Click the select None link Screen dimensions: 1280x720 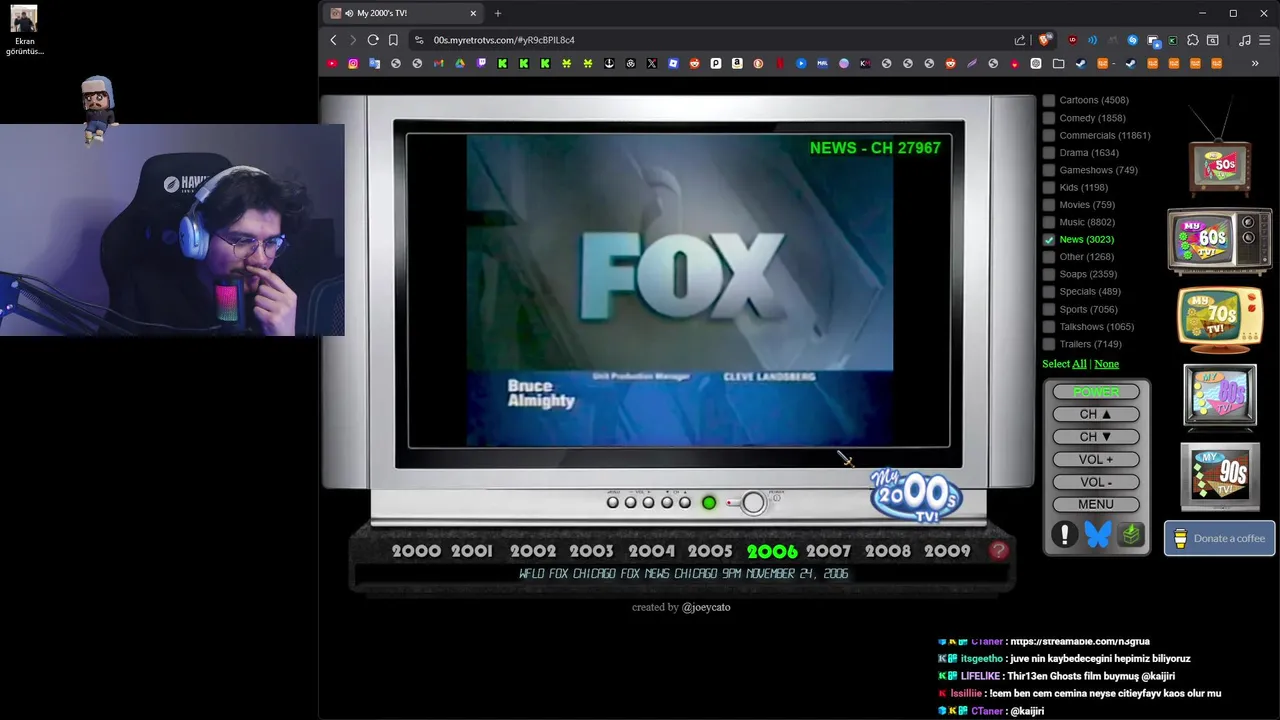click(x=1106, y=364)
